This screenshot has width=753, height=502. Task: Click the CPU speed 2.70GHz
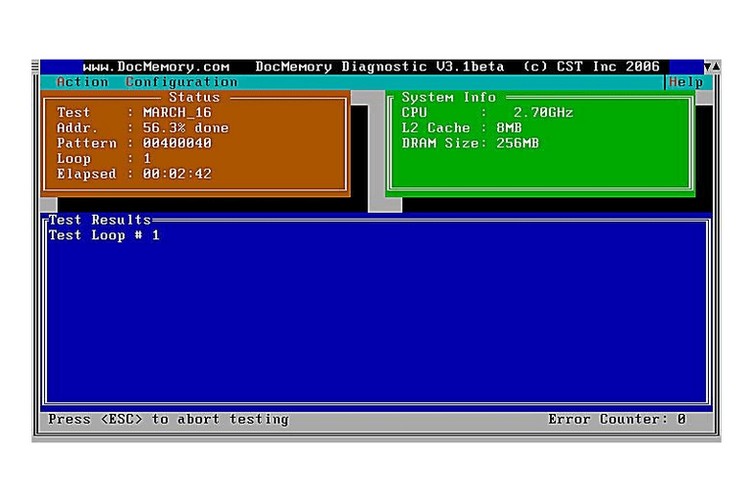click(543, 113)
